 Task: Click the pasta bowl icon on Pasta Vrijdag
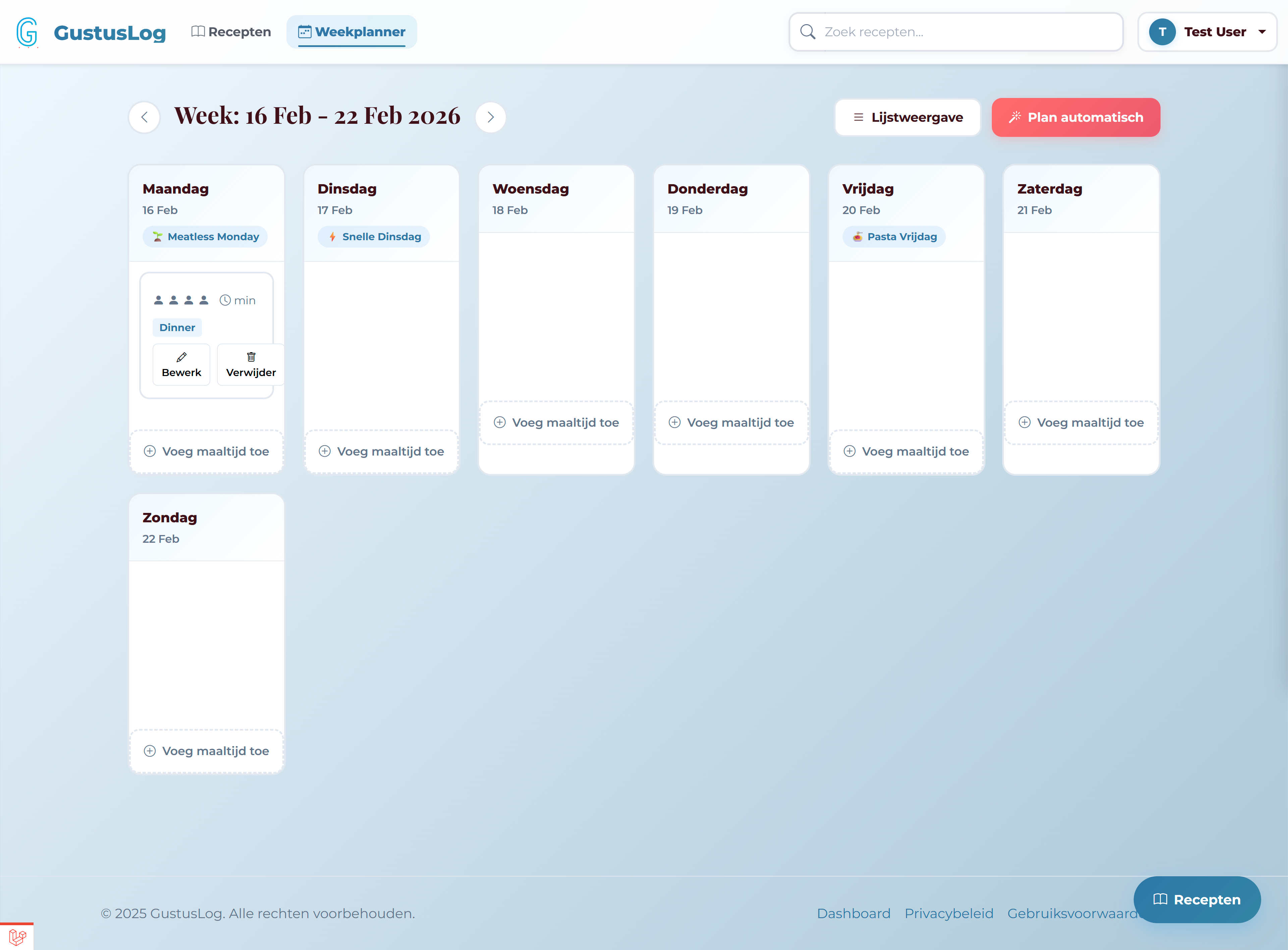[857, 236]
